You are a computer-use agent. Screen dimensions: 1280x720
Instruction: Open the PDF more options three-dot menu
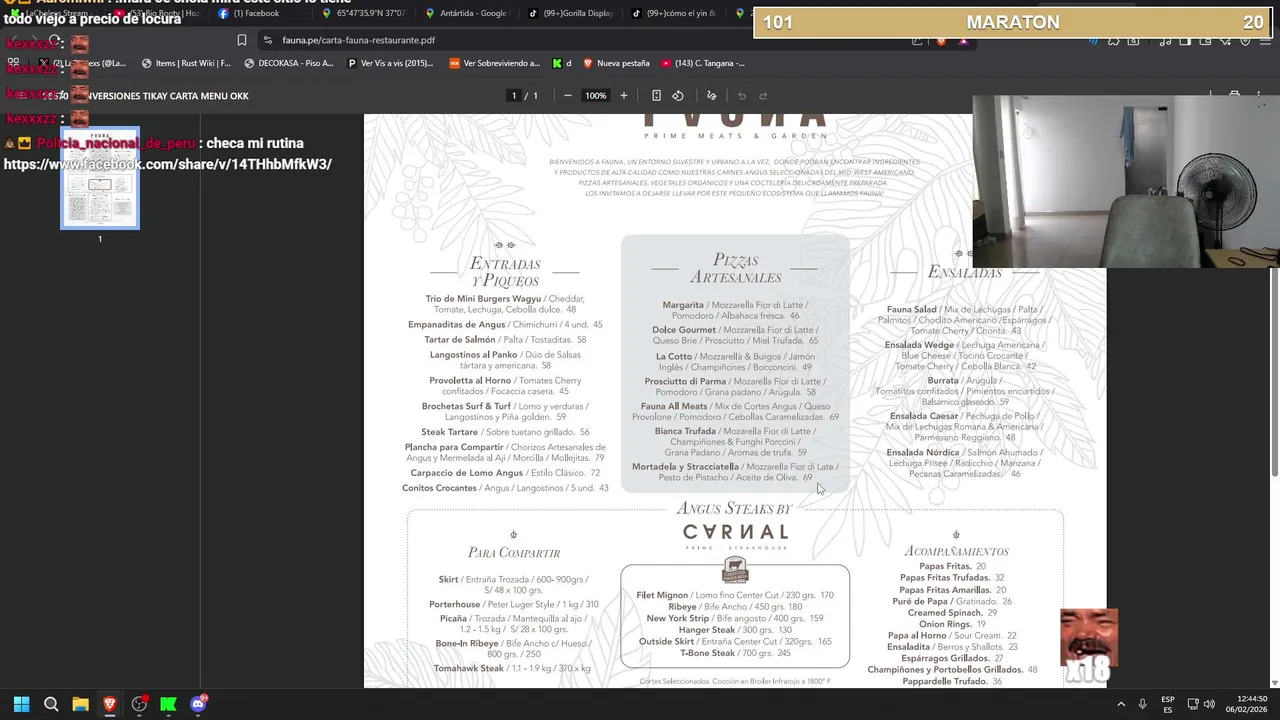point(1257,94)
